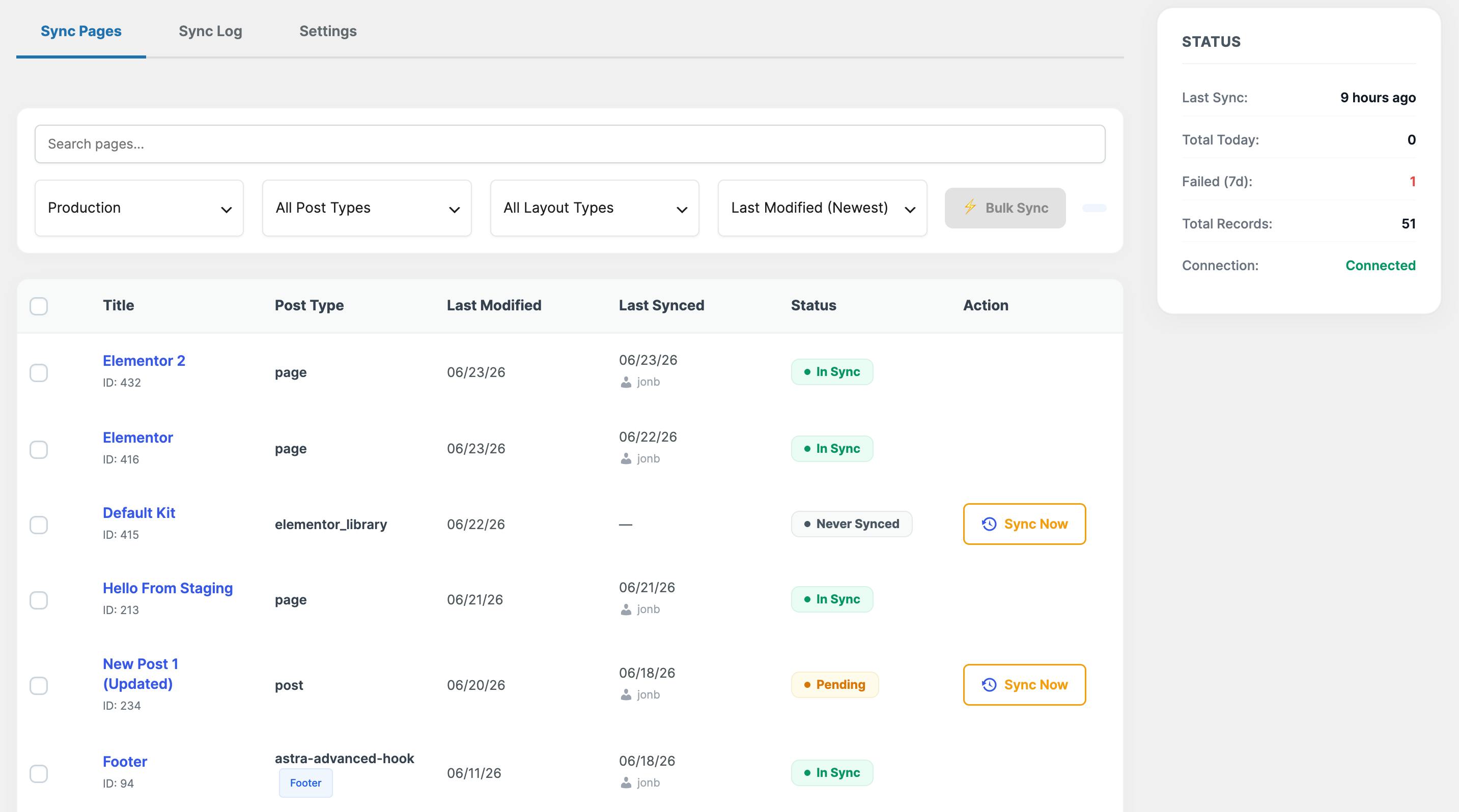Click the user icon in New Post 1 row
Screen dimensions: 1459x812
coord(626,694)
